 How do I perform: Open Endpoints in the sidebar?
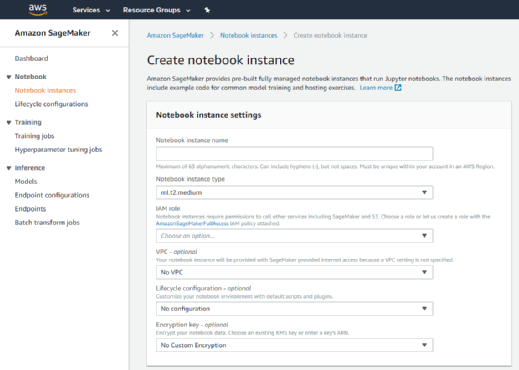click(30, 209)
